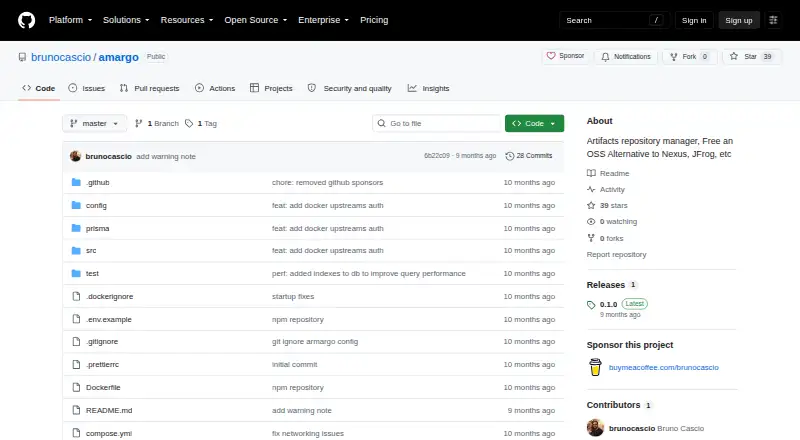Switch to the Projects tab
This screenshot has width=800, height=440.
pos(271,88)
